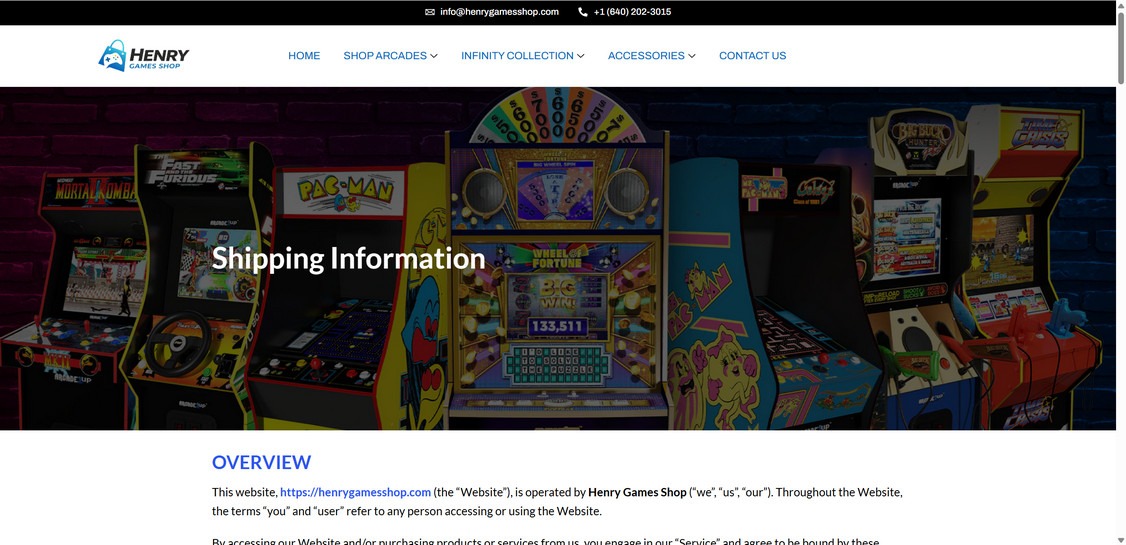Viewport: 1126px width, 545px height.
Task: Follow the https://henrygamesshop.com link
Action: click(x=355, y=493)
